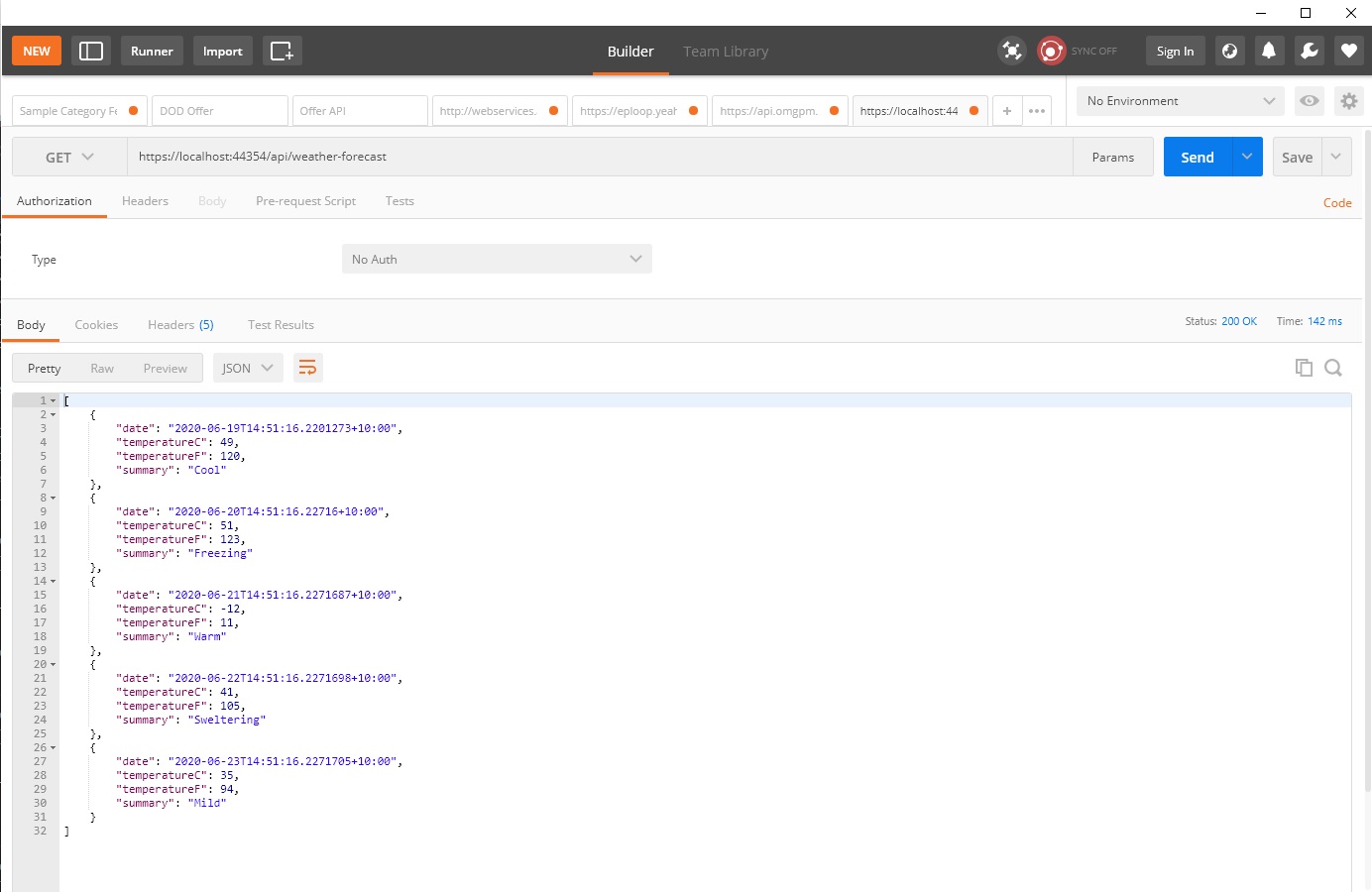Switch to the request Headers tab
This screenshot has height=892, width=1372.
(x=145, y=201)
